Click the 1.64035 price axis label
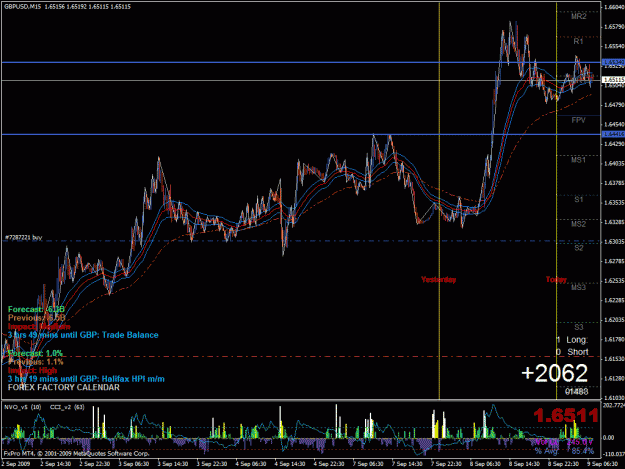The width and height of the screenshot is (625, 469). pos(614,163)
